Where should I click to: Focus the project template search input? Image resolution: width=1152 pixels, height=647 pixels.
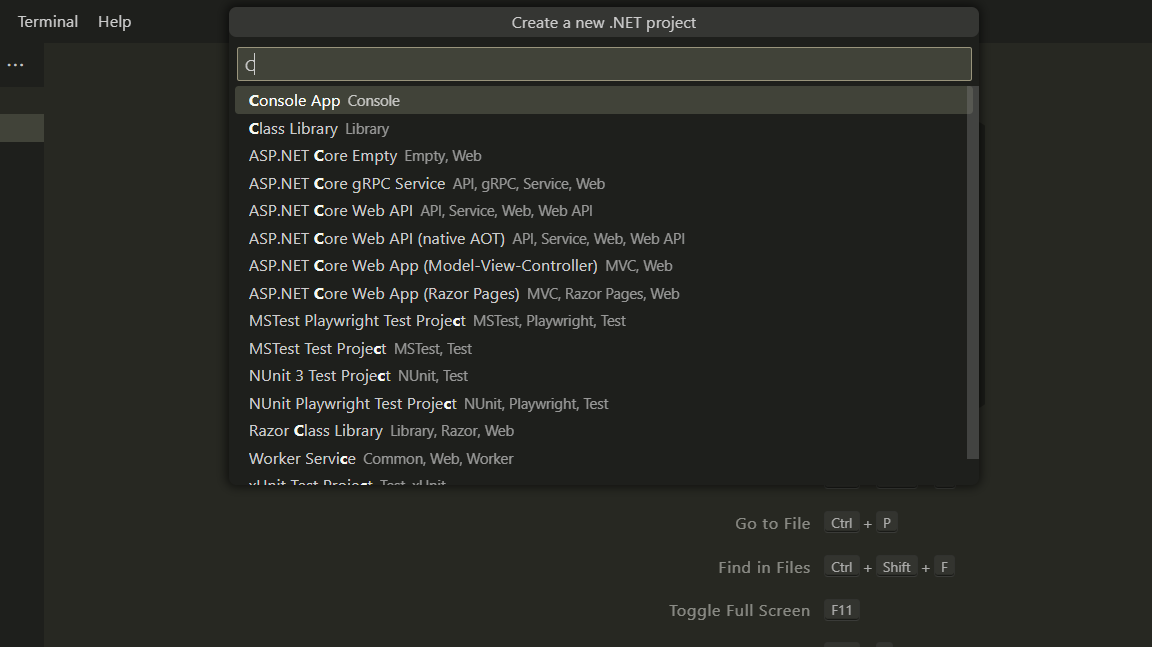pos(604,64)
